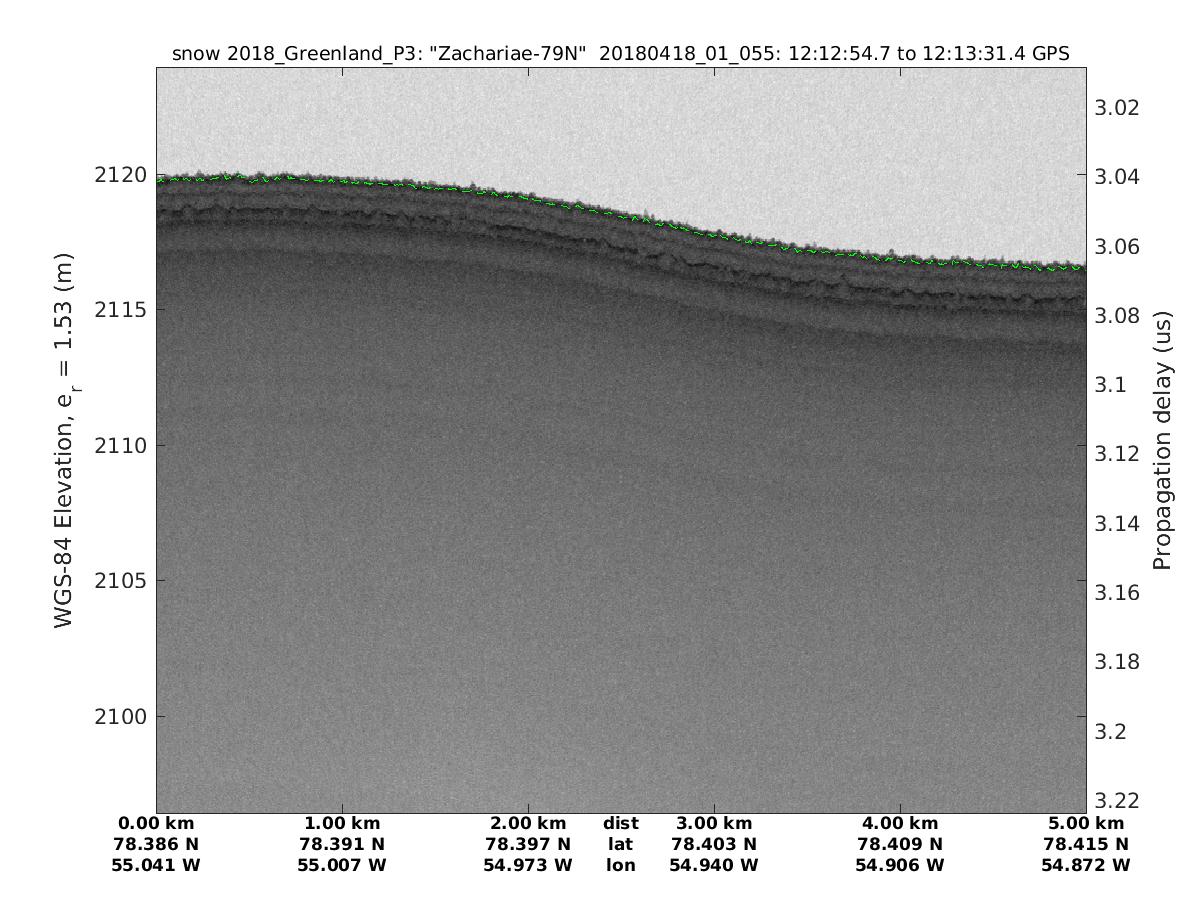The image size is (1200, 900).
Task: Click propagation delay tick 3.02
Action: pos(1117,108)
